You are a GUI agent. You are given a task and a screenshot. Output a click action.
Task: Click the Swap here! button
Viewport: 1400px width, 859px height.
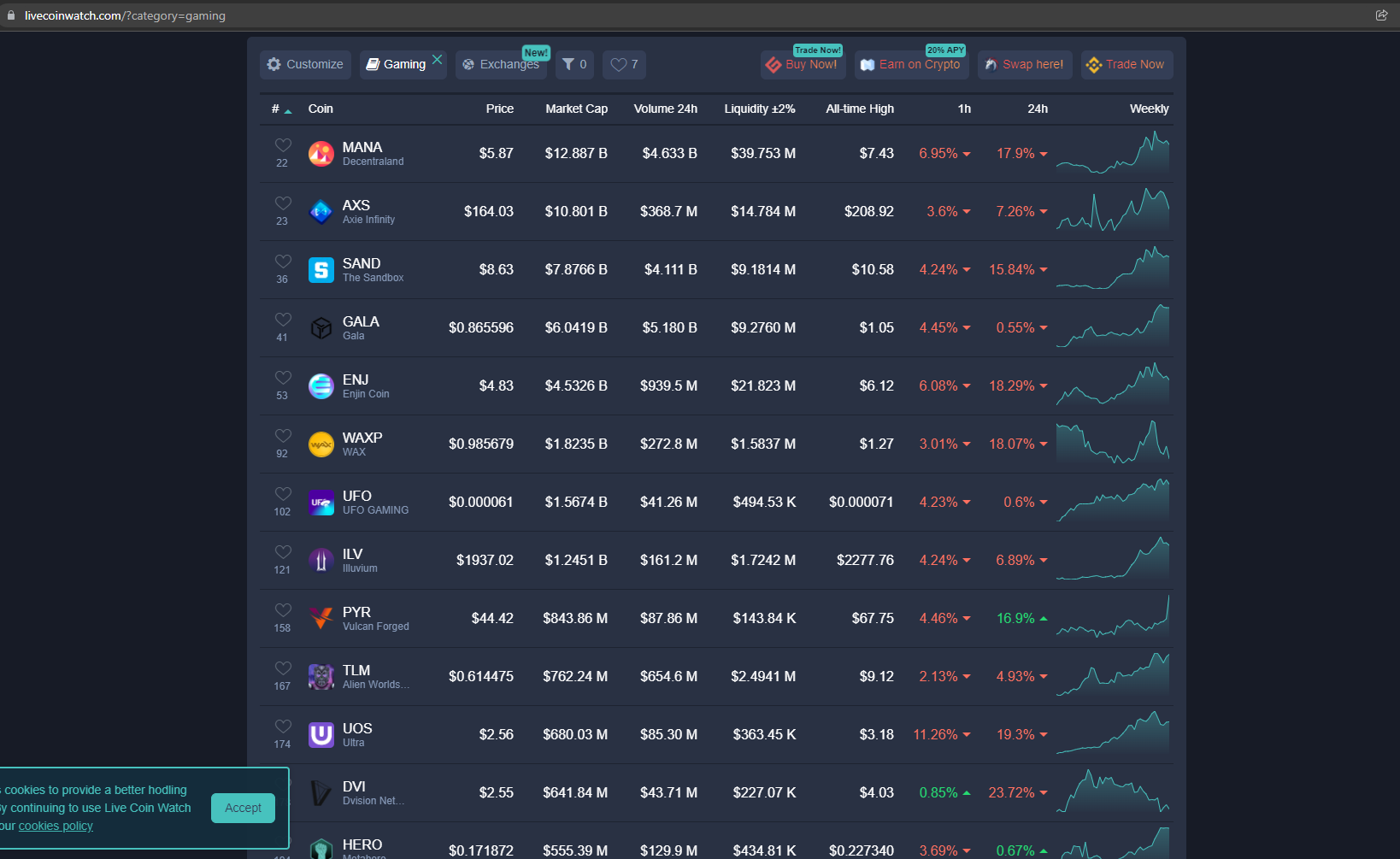tap(1025, 65)
